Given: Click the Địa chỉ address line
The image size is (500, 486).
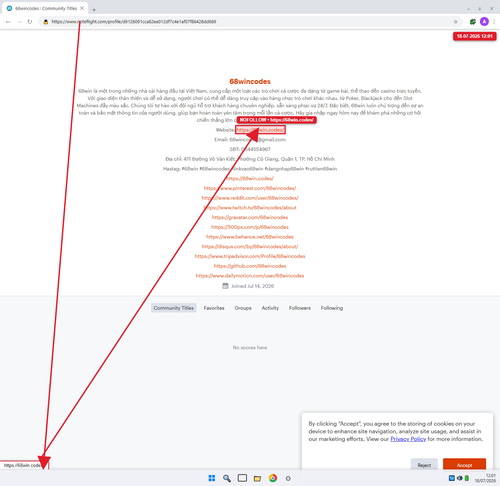Looking at the screenshot, I should pos(250,159).
